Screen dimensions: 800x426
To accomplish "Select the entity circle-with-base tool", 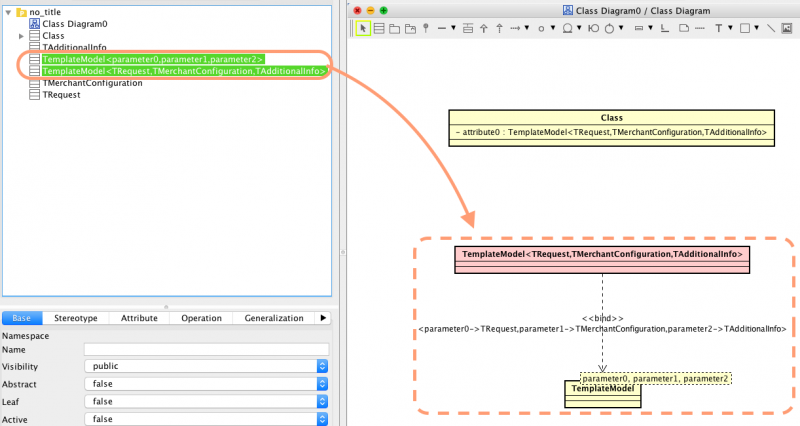I will 567,29.
